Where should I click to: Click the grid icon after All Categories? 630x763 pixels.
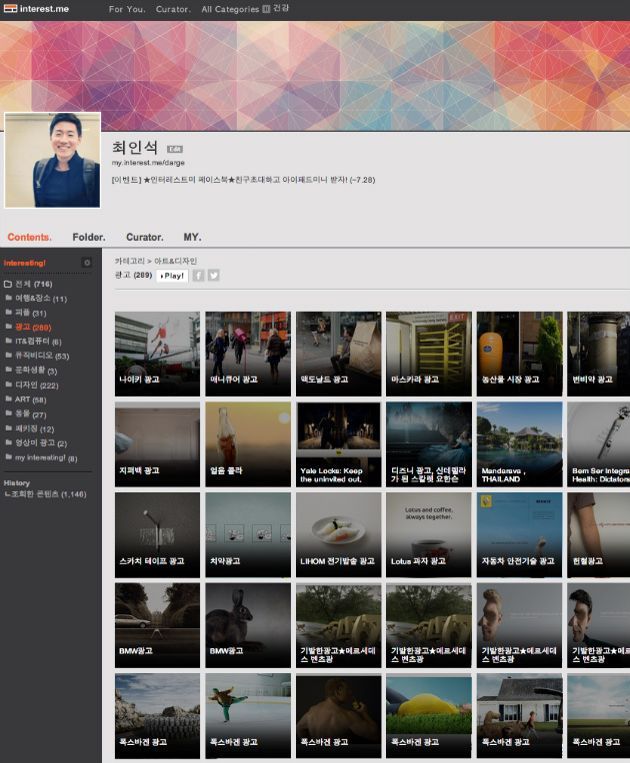(x=266, y=9)
